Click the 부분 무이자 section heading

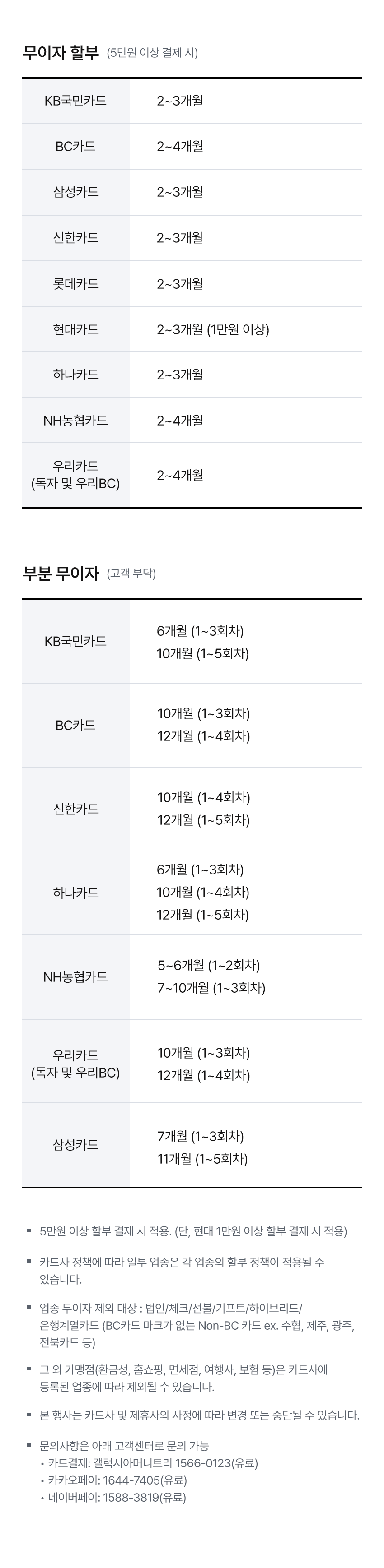pyautogui.click(x=61, y=574)
